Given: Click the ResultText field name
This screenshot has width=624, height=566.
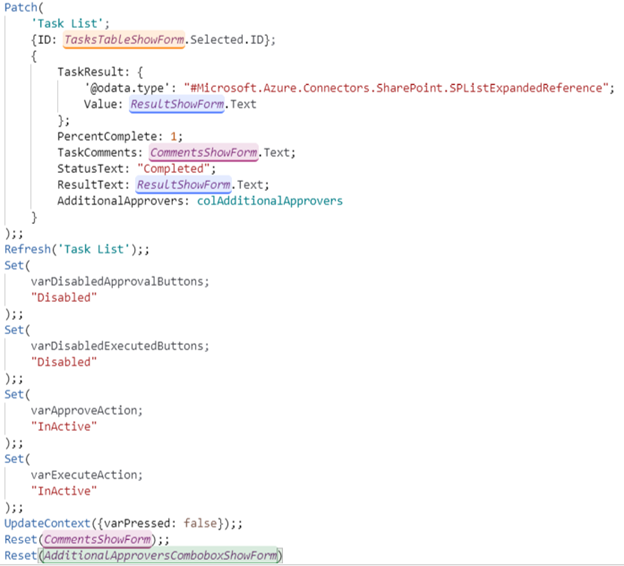Looking at the screenshot, I should coord(90,185).
